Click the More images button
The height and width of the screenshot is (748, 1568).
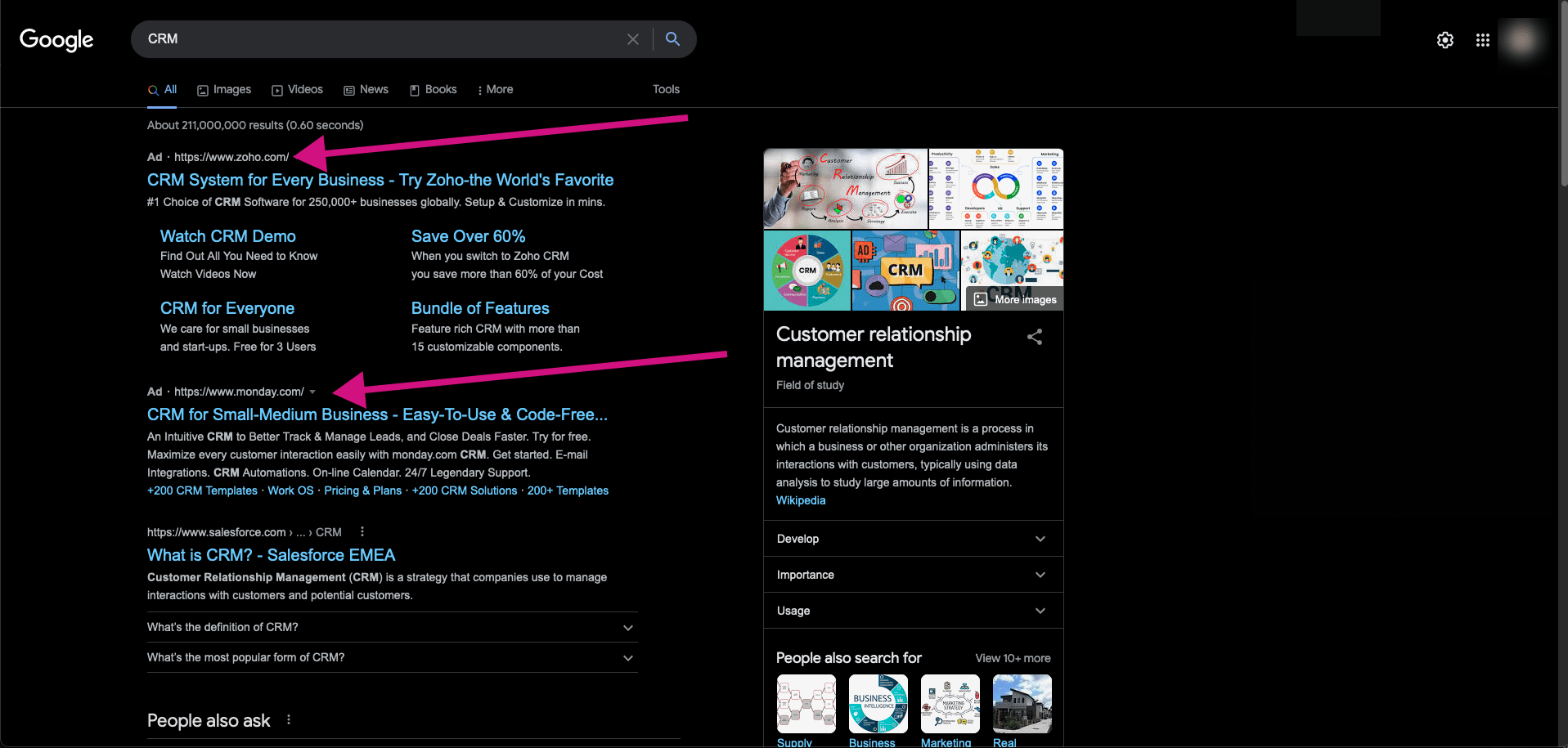coord(1015,299)
